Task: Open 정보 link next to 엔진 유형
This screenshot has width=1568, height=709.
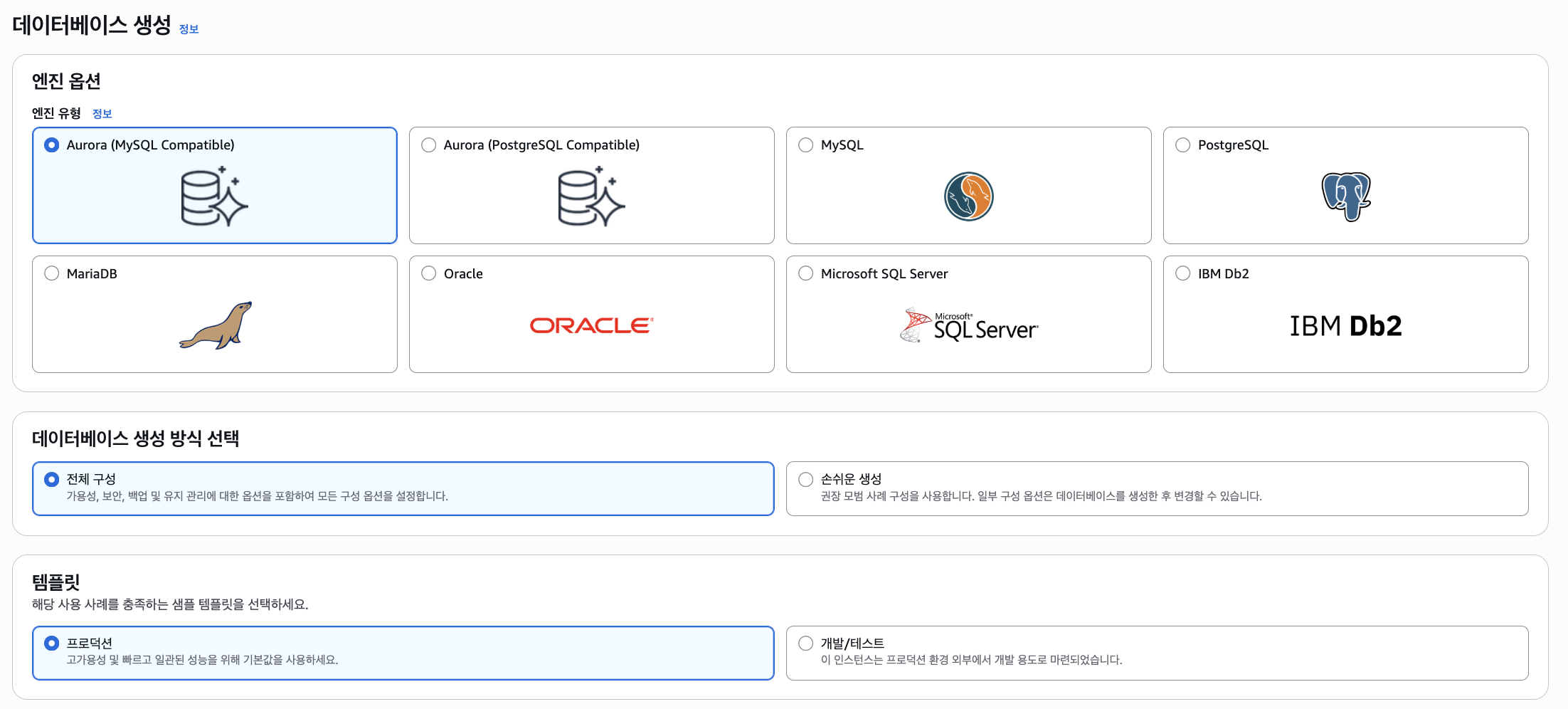Action: (x=102, y=114)
